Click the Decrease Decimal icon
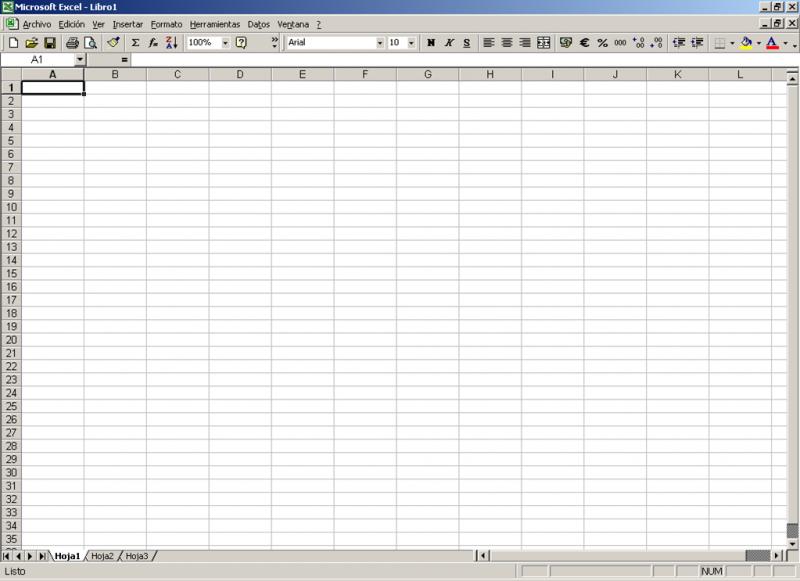This screenshot has width=800, height=581. 657,43
